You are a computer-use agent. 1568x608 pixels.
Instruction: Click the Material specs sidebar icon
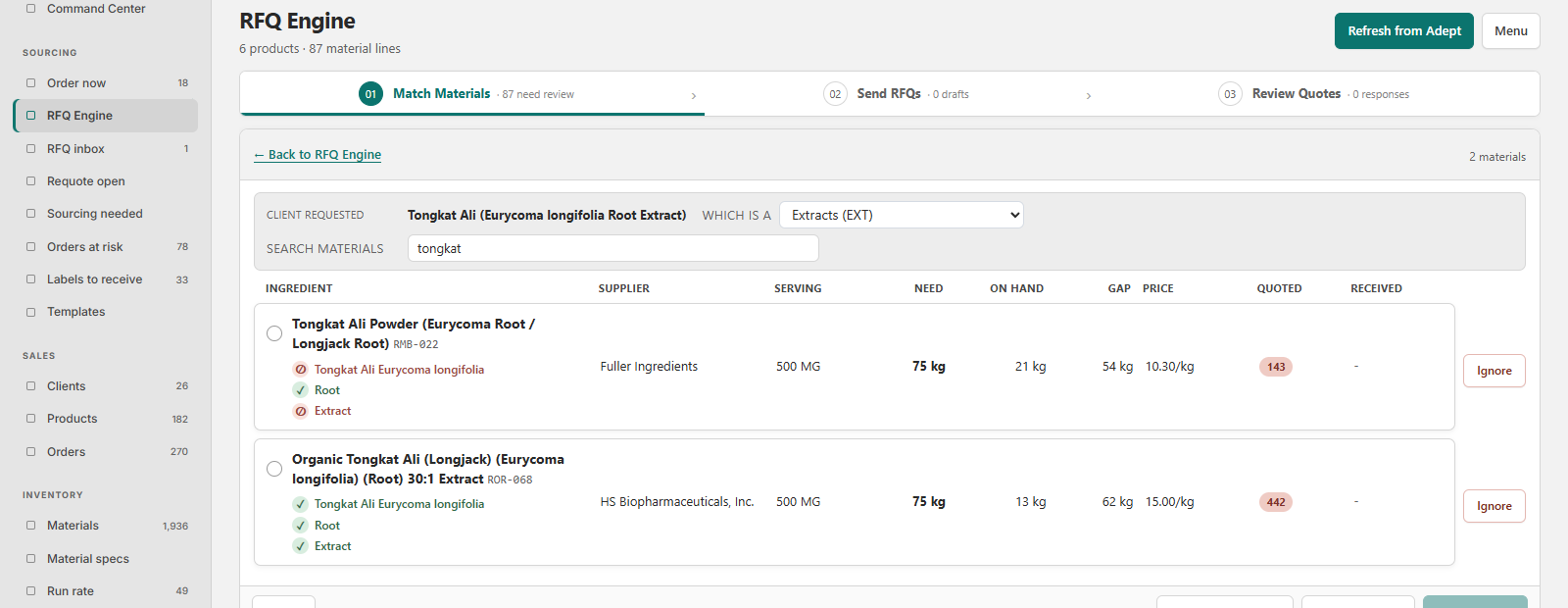[x=30, y=559]
